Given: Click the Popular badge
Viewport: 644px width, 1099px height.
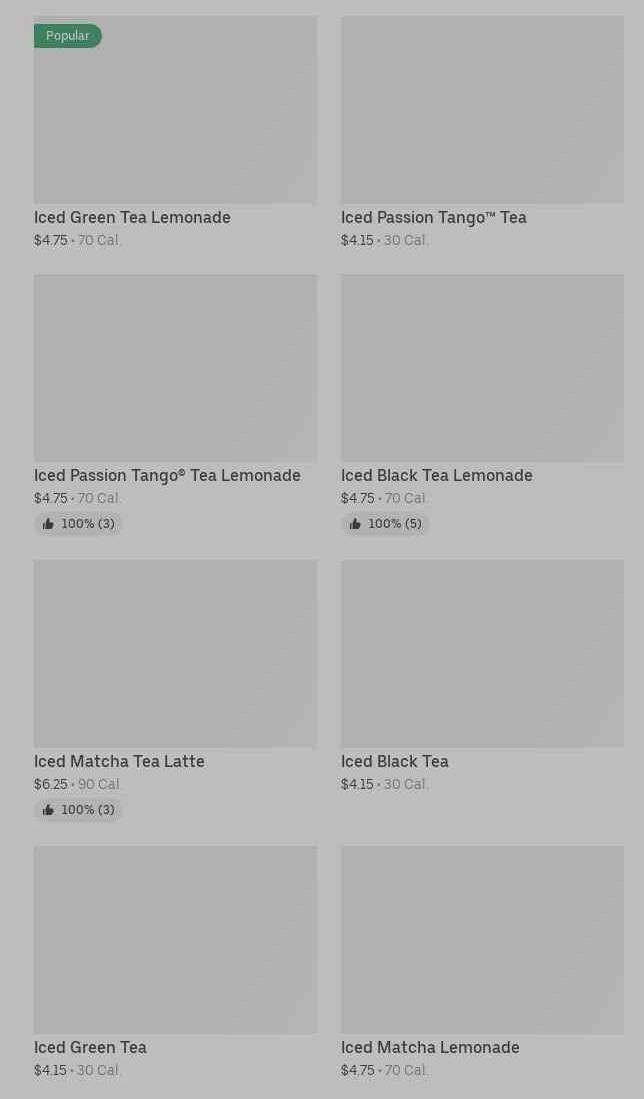Looking at the screenshot, I should (68, 36).
